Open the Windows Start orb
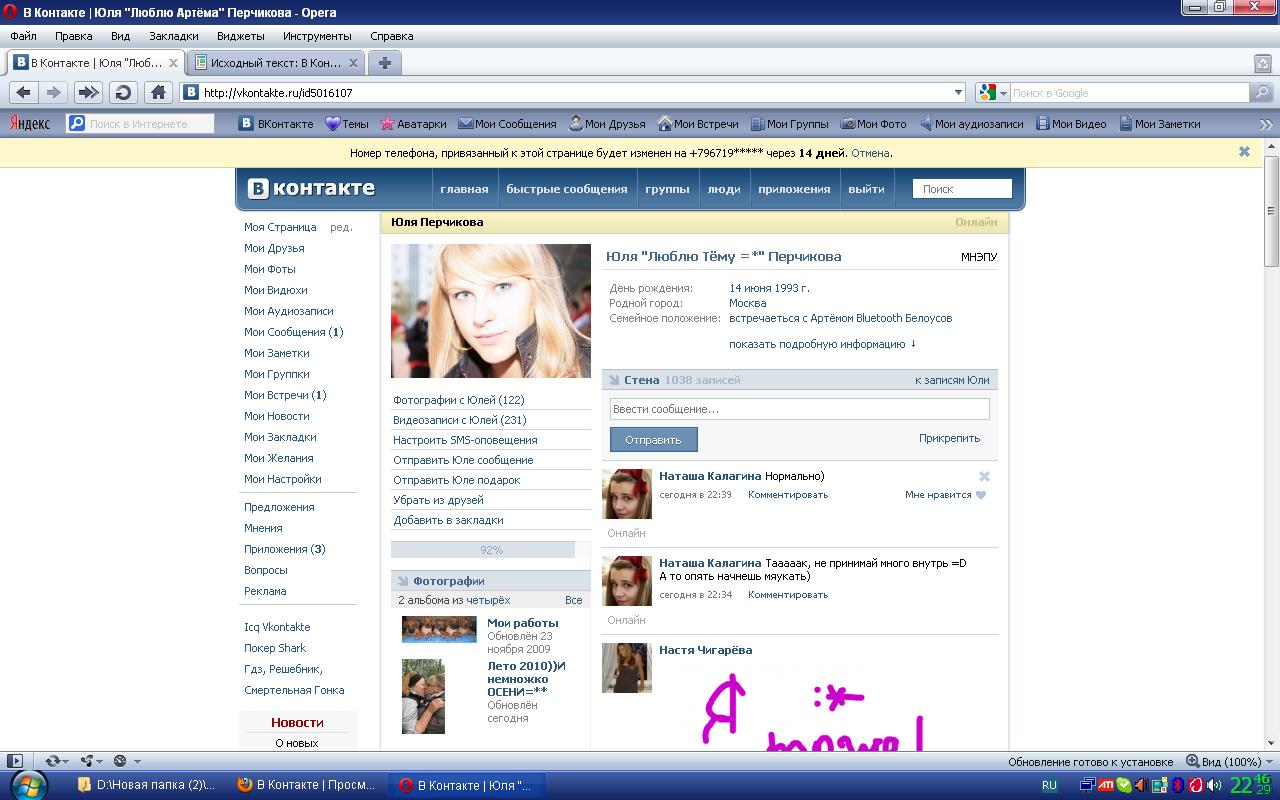Screen dimensions: 1280x800 click(28, 784)
